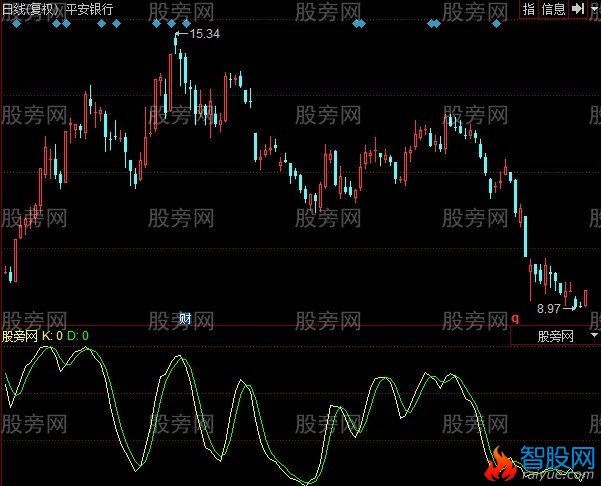Click the 财 financial marker icon

point(185,319)
